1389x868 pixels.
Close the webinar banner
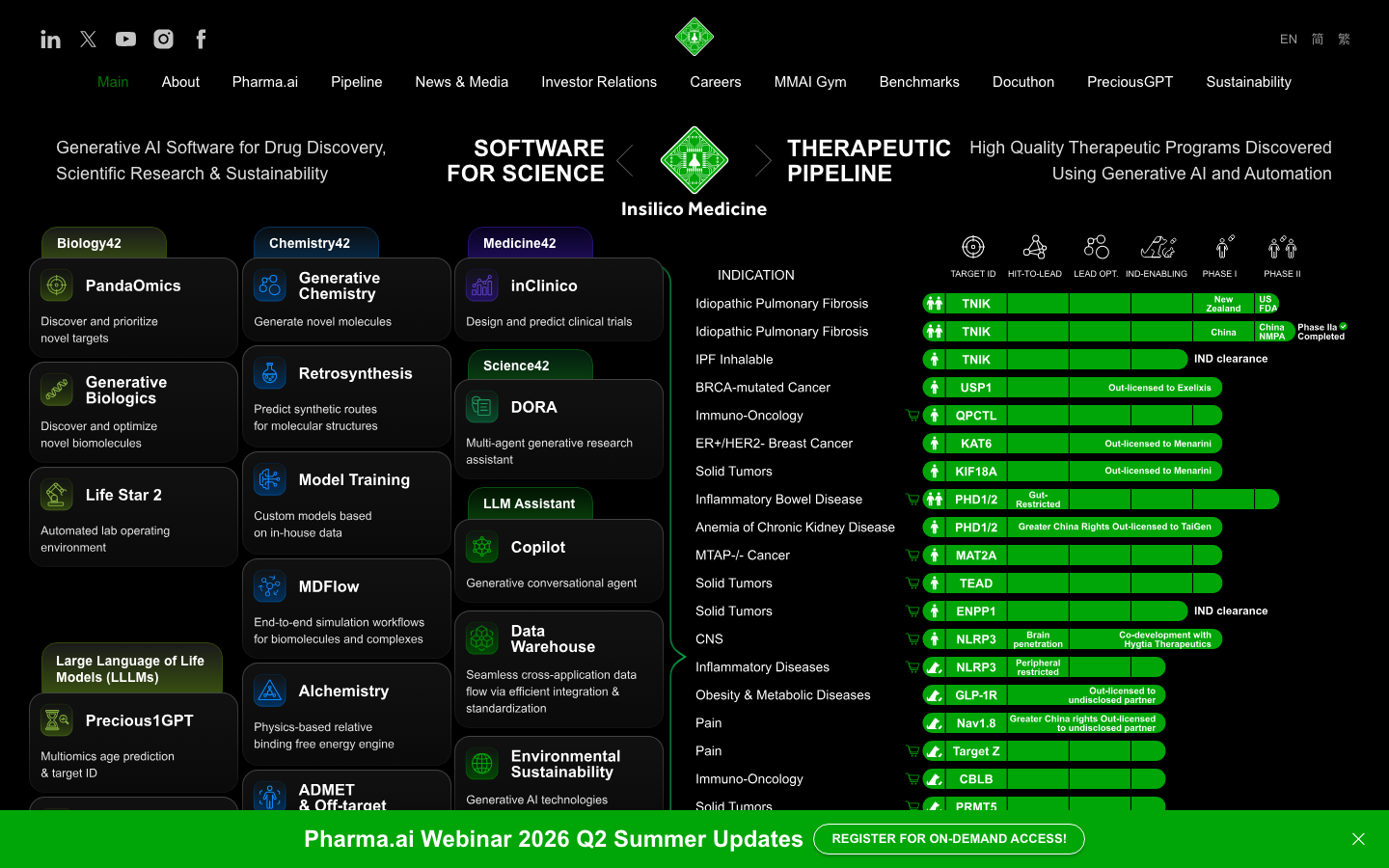pos(1358,839)
